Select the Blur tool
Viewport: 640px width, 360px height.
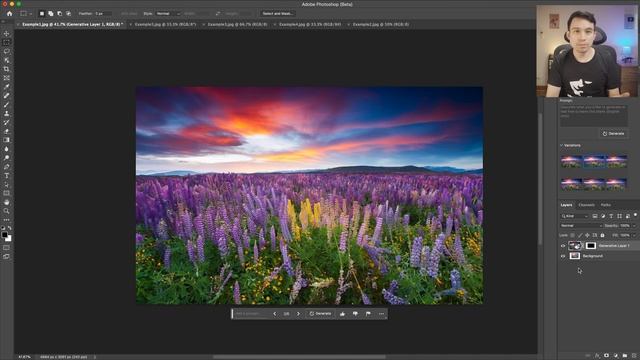7,149
